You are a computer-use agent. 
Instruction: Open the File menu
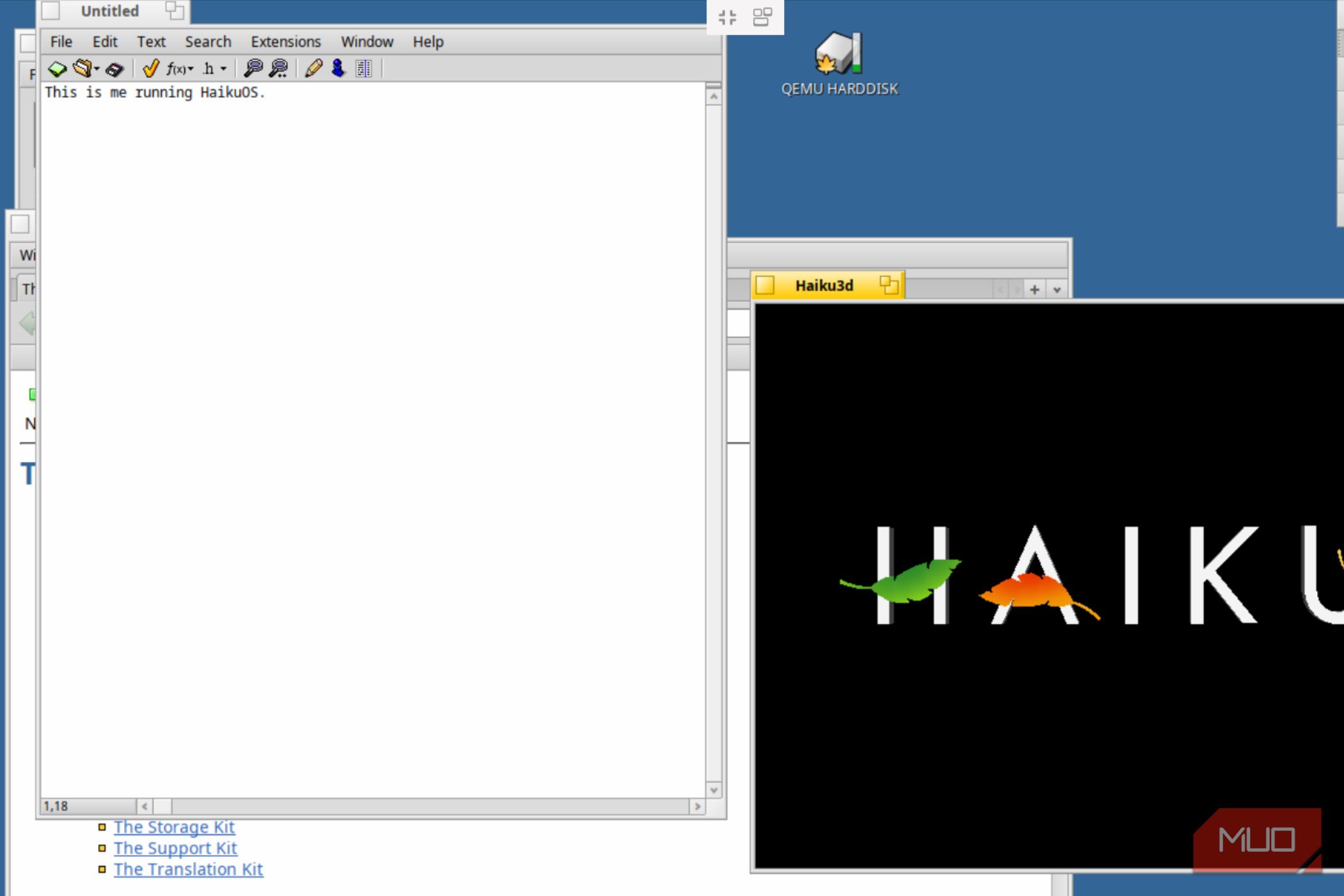coord(61,42)
